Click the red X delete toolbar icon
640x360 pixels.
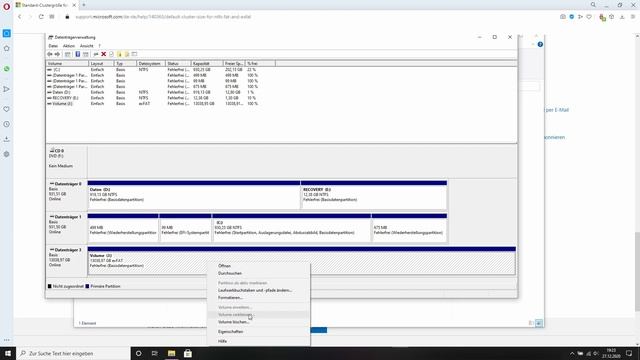(104, 54)
